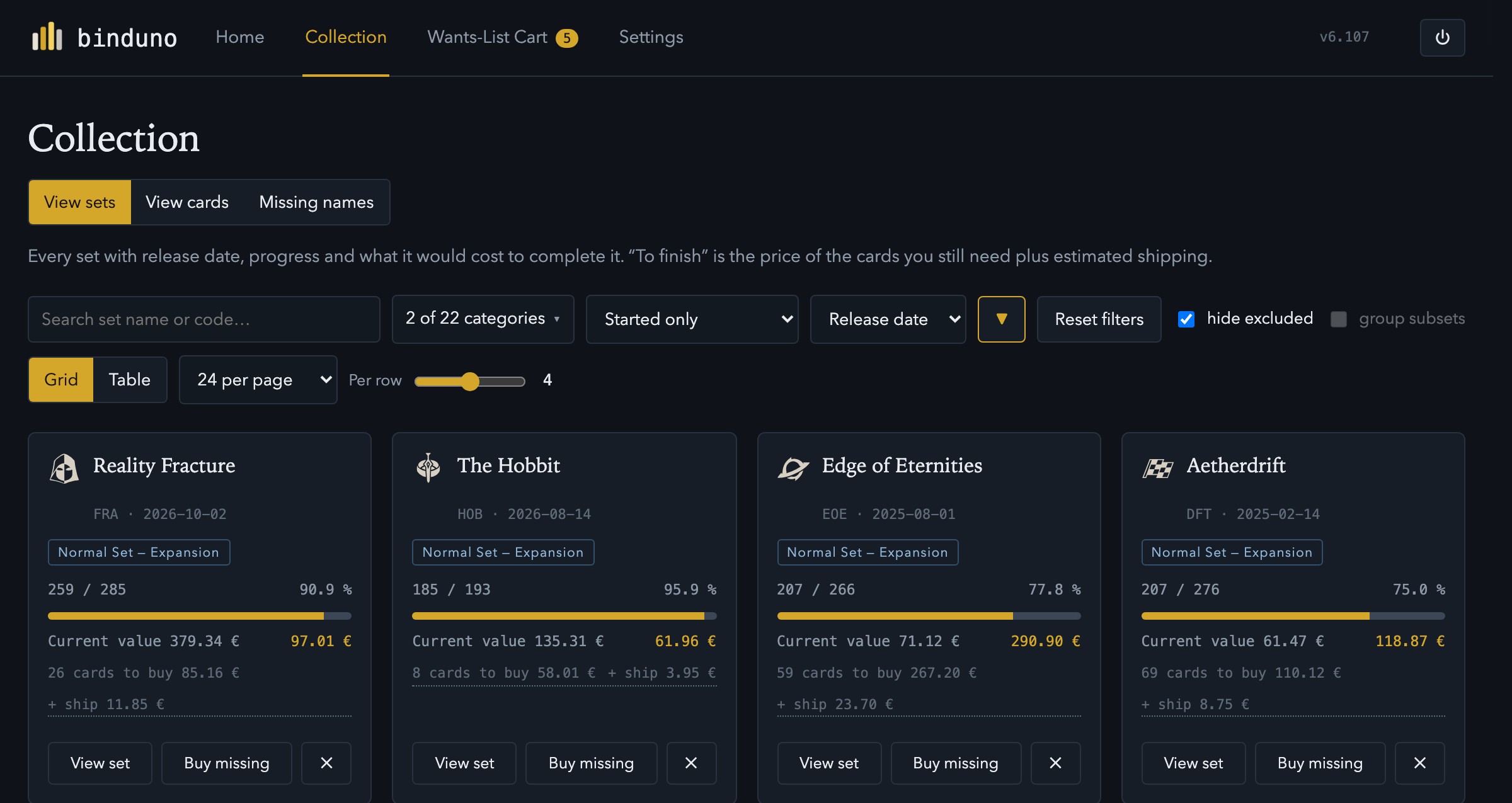Go to Home tab
The image size is (1512, 803).
coord(240,37)
